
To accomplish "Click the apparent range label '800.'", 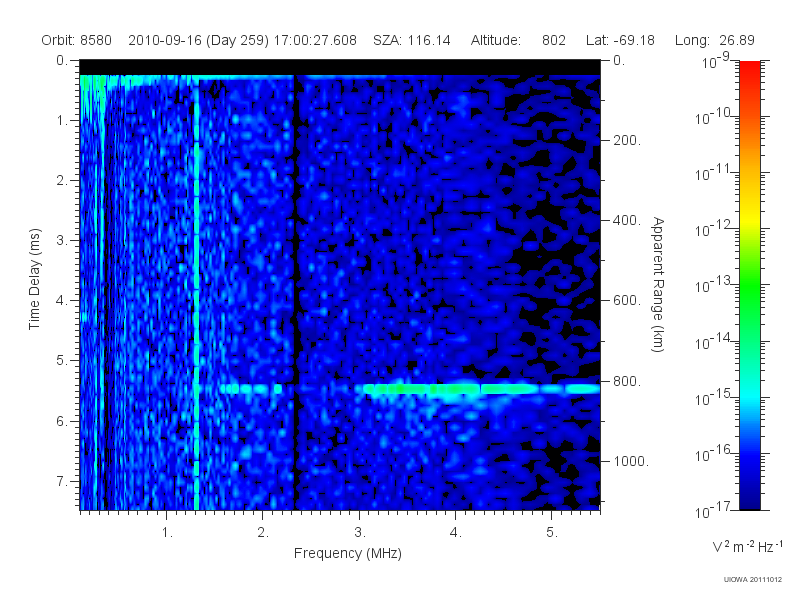I will pos(627,381).
